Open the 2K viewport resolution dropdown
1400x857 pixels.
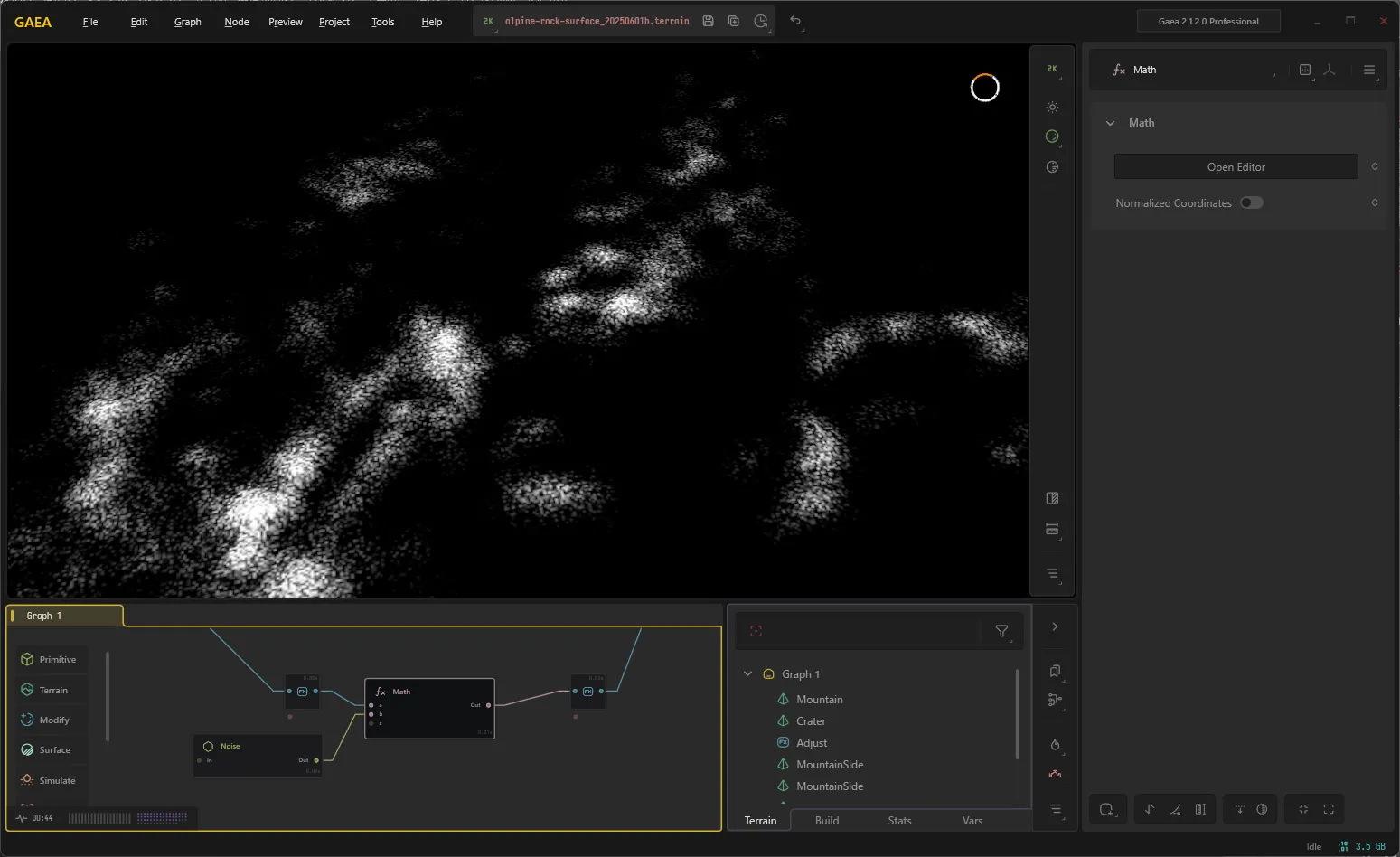point(1052,69)
